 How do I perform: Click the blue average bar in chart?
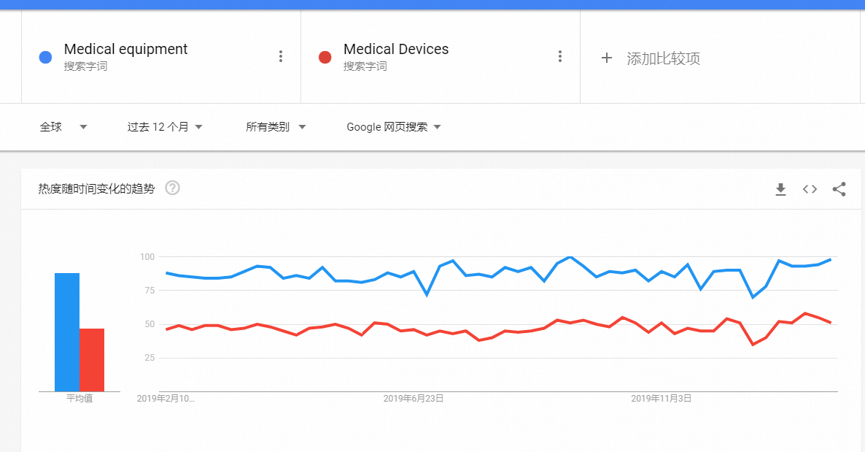tap(67, 332)
